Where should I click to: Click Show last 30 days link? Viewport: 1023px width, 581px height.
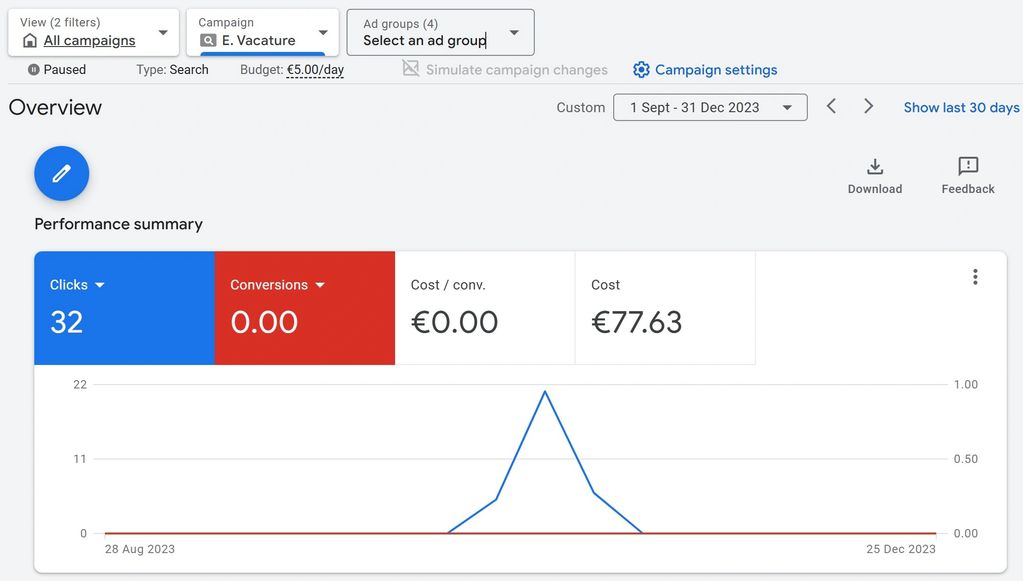point(961,107)
